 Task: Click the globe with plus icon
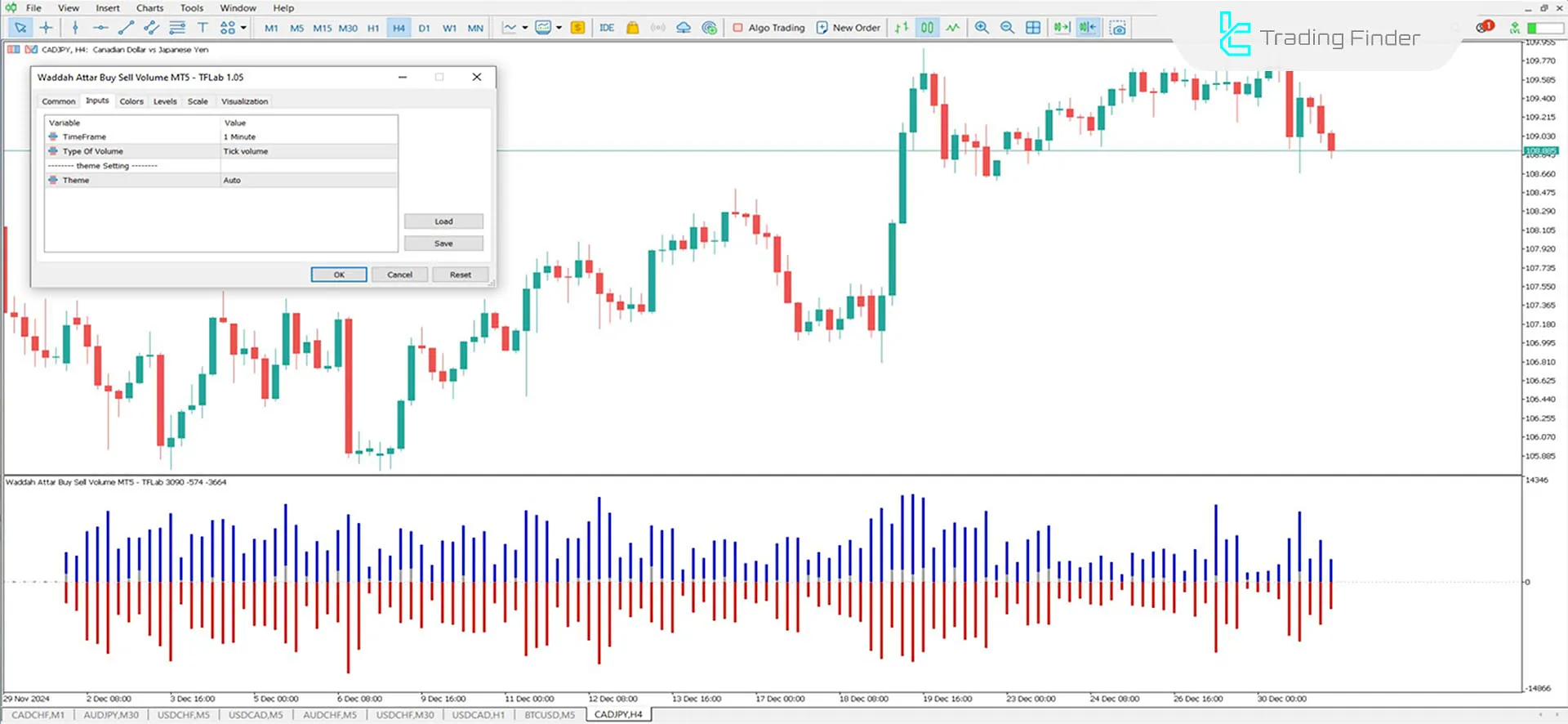coord(709,28)
